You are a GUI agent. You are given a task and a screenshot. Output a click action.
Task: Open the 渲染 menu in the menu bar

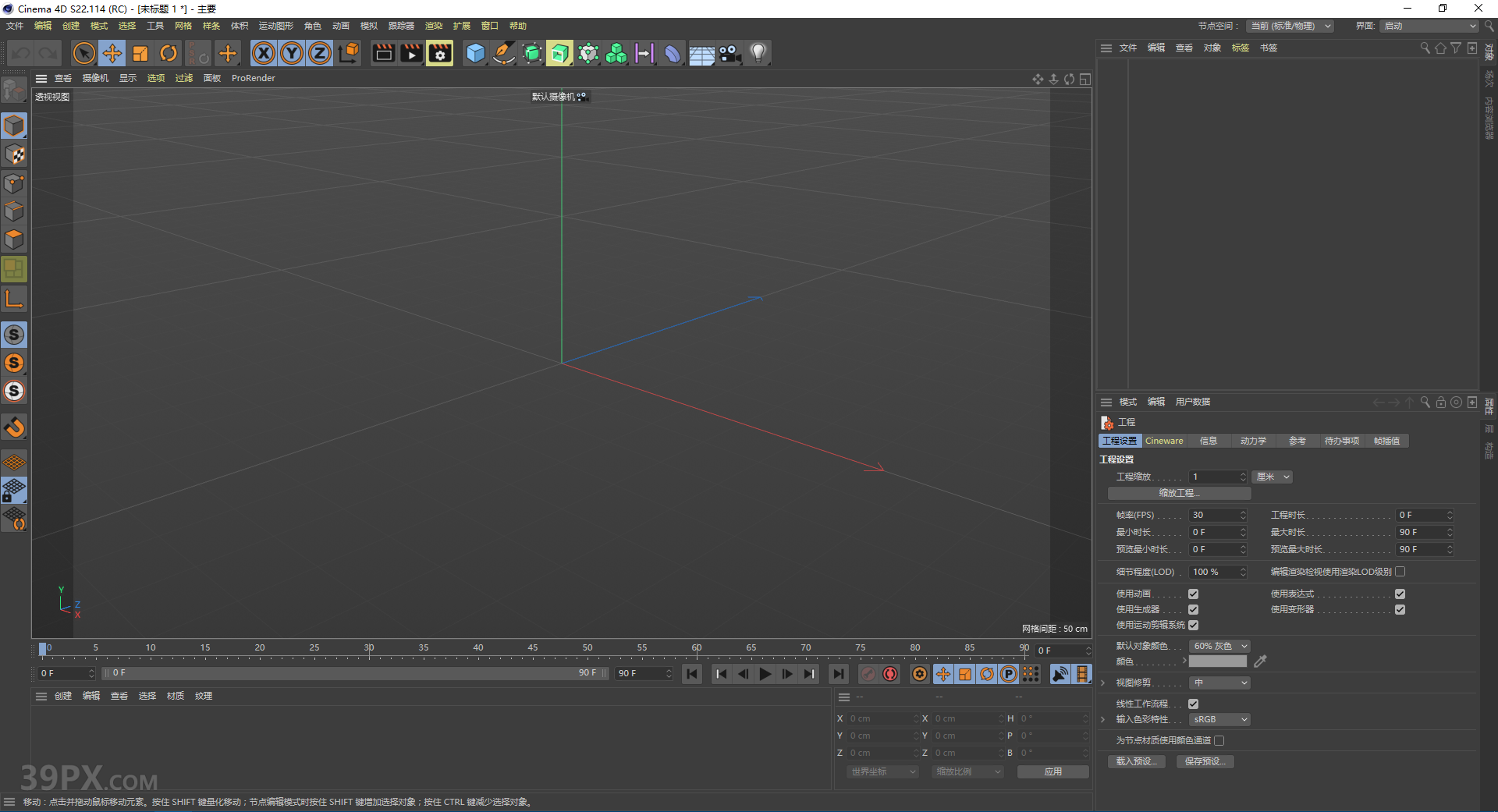[434, 25]
